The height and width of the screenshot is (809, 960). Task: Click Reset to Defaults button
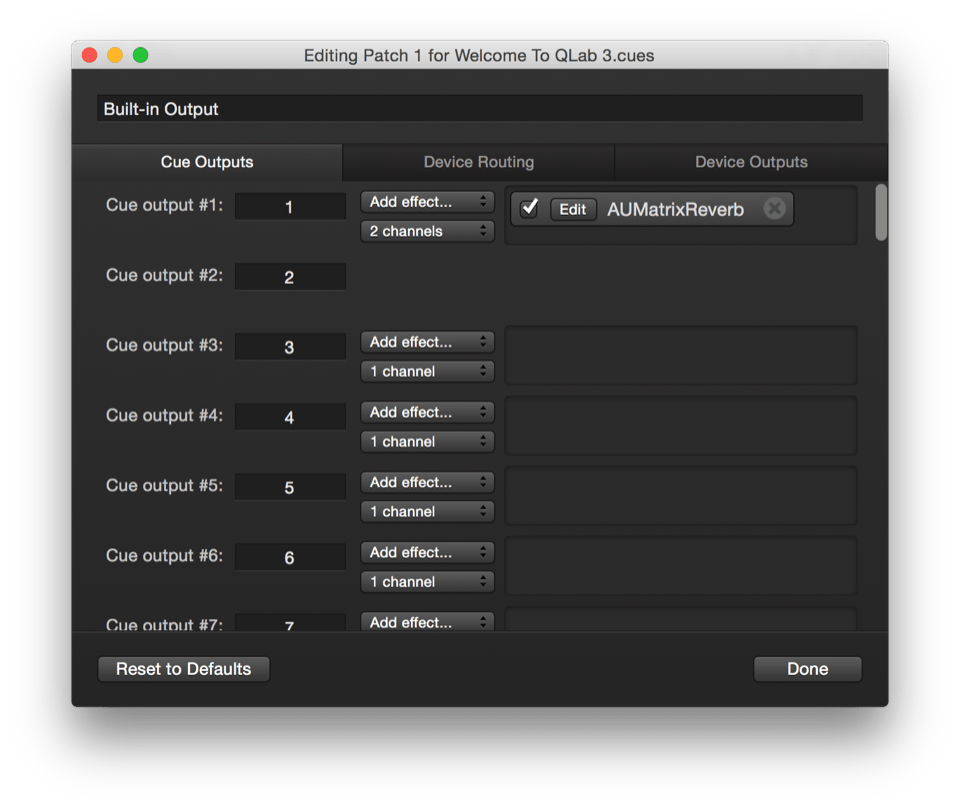coord(184,669)
